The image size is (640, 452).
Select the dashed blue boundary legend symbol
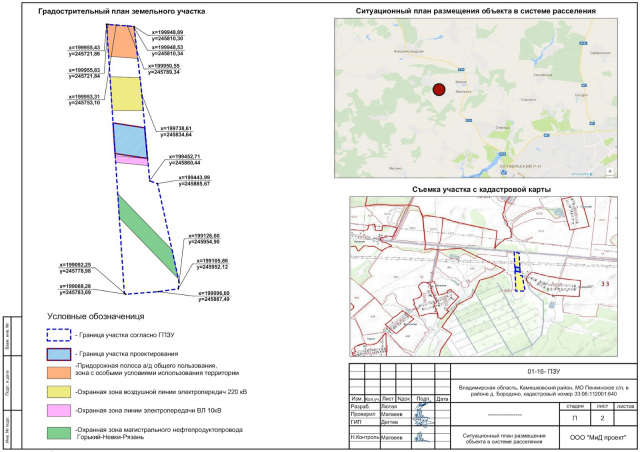coord(59,335)
